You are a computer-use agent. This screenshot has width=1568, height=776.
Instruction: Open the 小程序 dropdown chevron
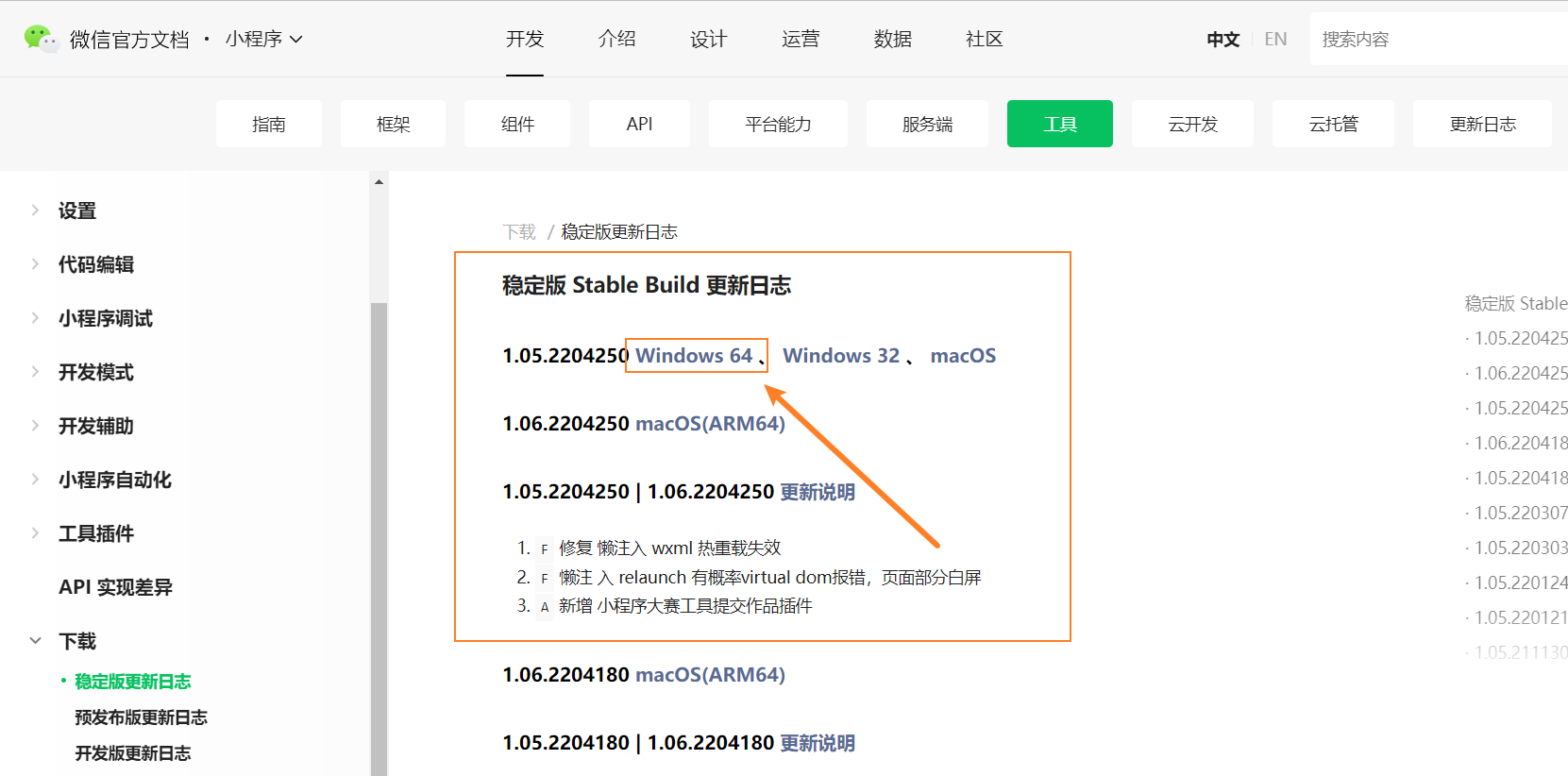[295, 40]
